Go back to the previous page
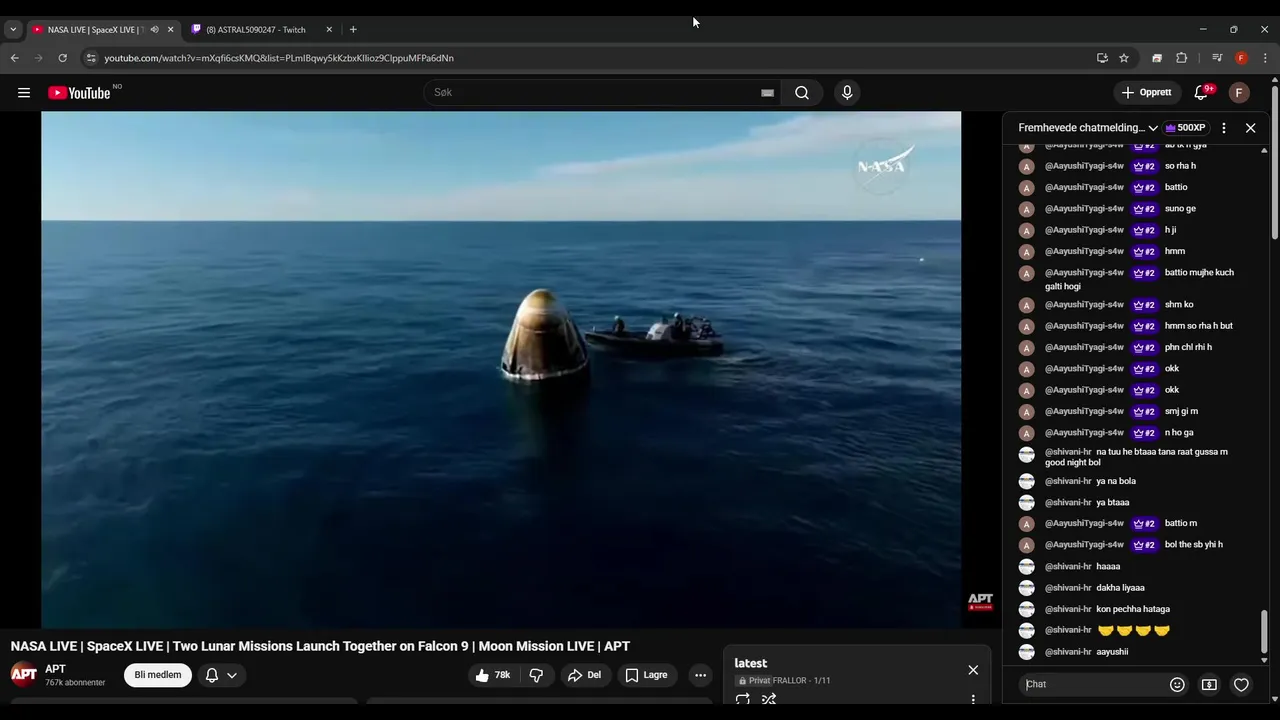Screen dimensions: 1280x720 (15, 58)
